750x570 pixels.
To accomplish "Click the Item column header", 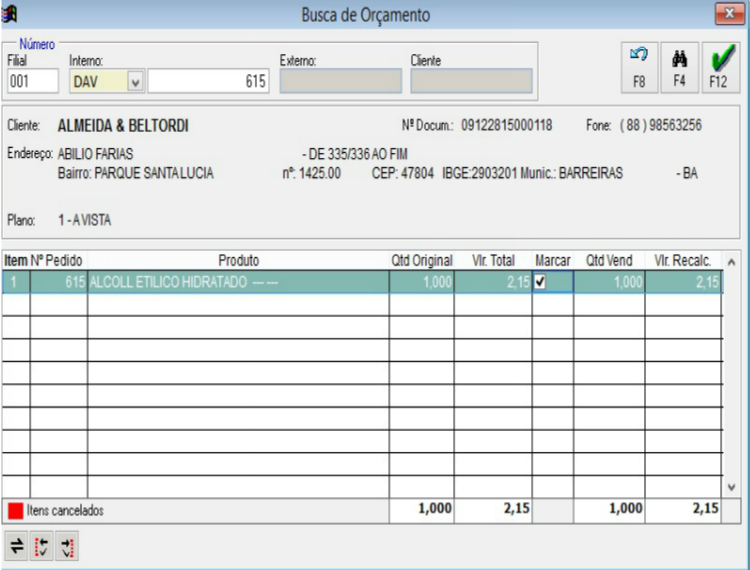I will click(x=16, y=261).
